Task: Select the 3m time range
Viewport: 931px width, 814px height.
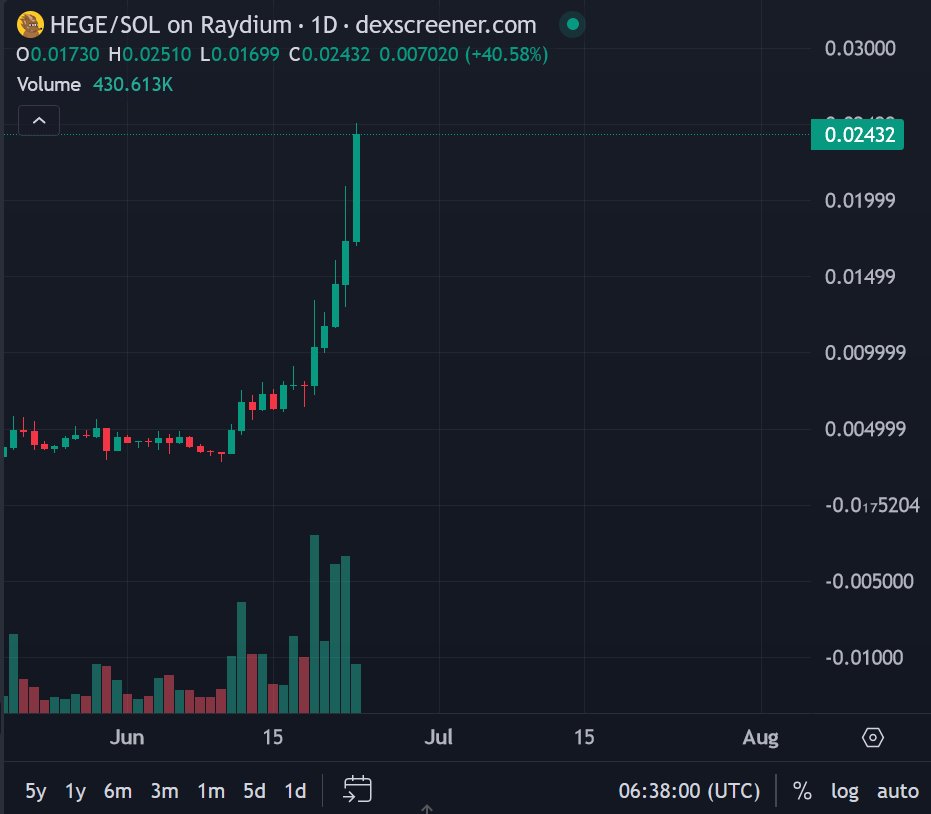Action: click(x=164, y=791)
